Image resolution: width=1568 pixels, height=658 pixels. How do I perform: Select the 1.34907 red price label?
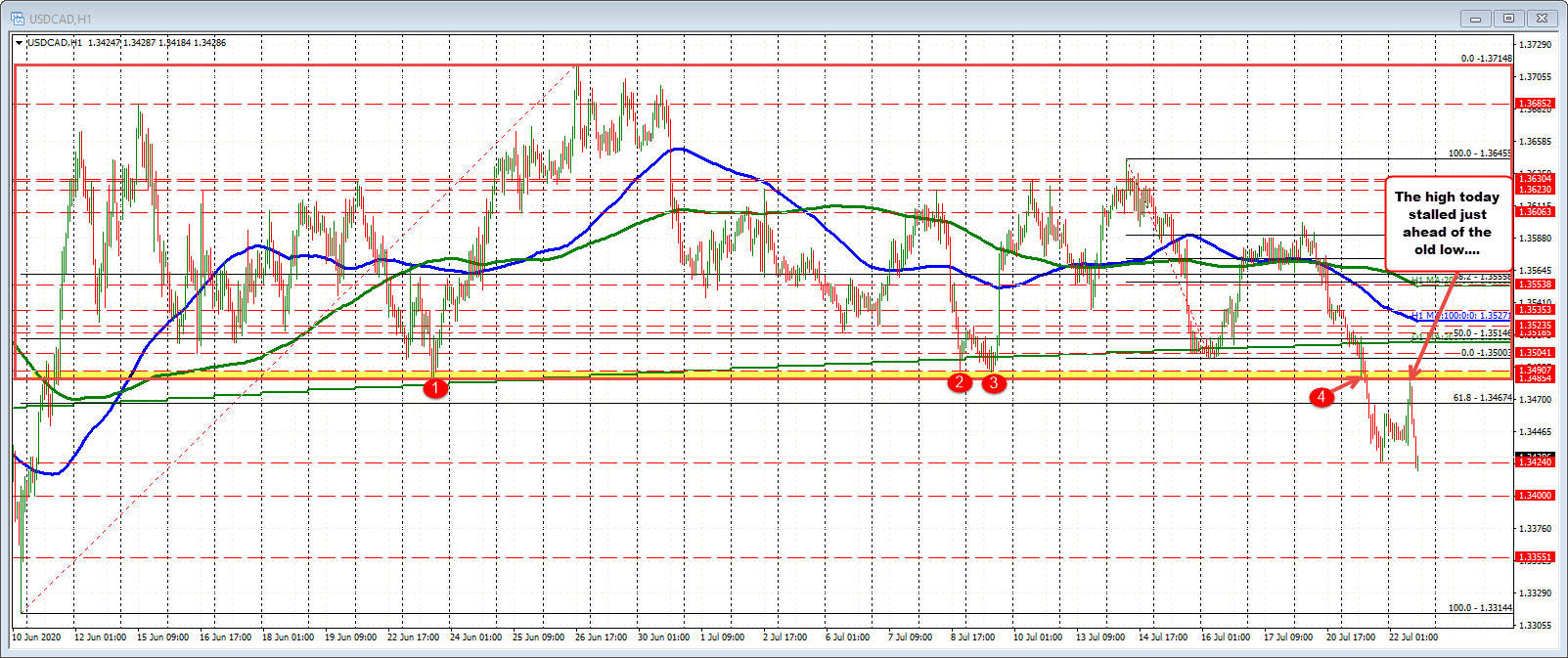tap(1535, 370)
